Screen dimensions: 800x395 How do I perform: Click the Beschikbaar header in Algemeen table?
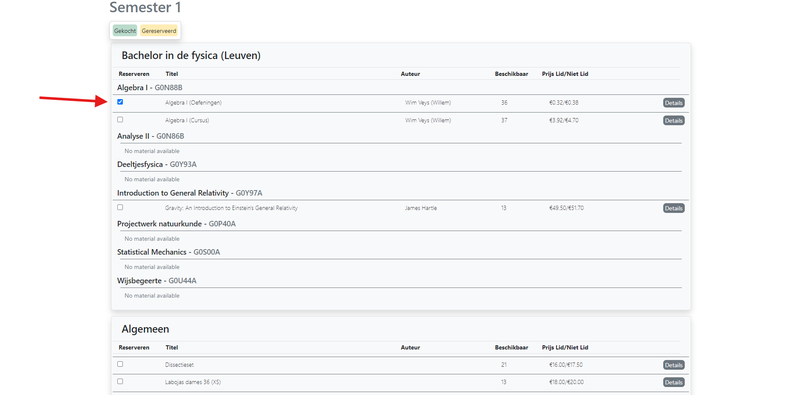pos(511,348)
